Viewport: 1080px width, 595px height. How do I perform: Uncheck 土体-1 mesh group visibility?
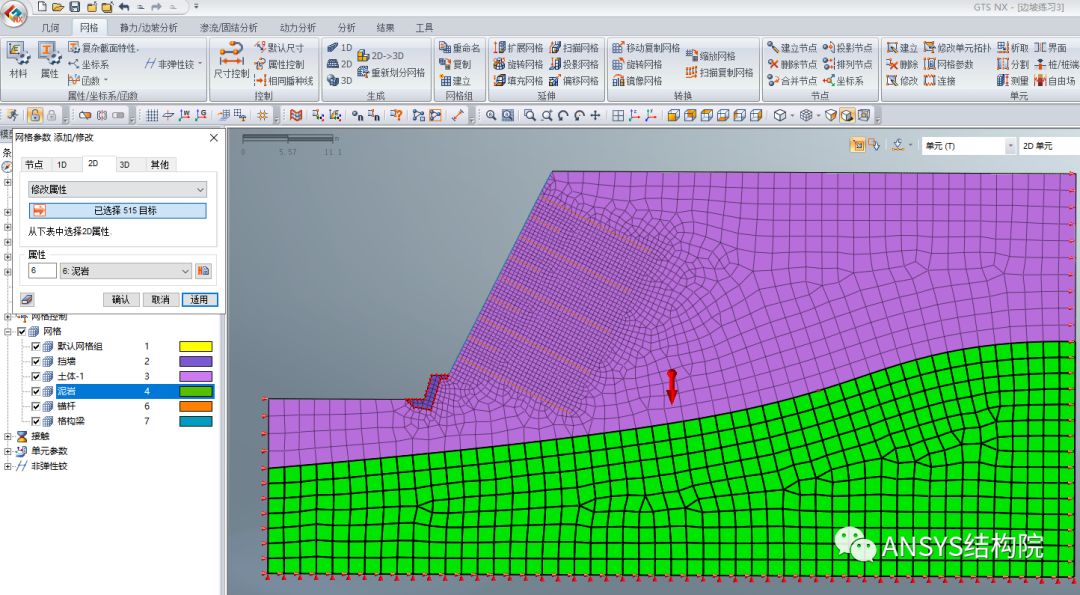click(36, 376)
